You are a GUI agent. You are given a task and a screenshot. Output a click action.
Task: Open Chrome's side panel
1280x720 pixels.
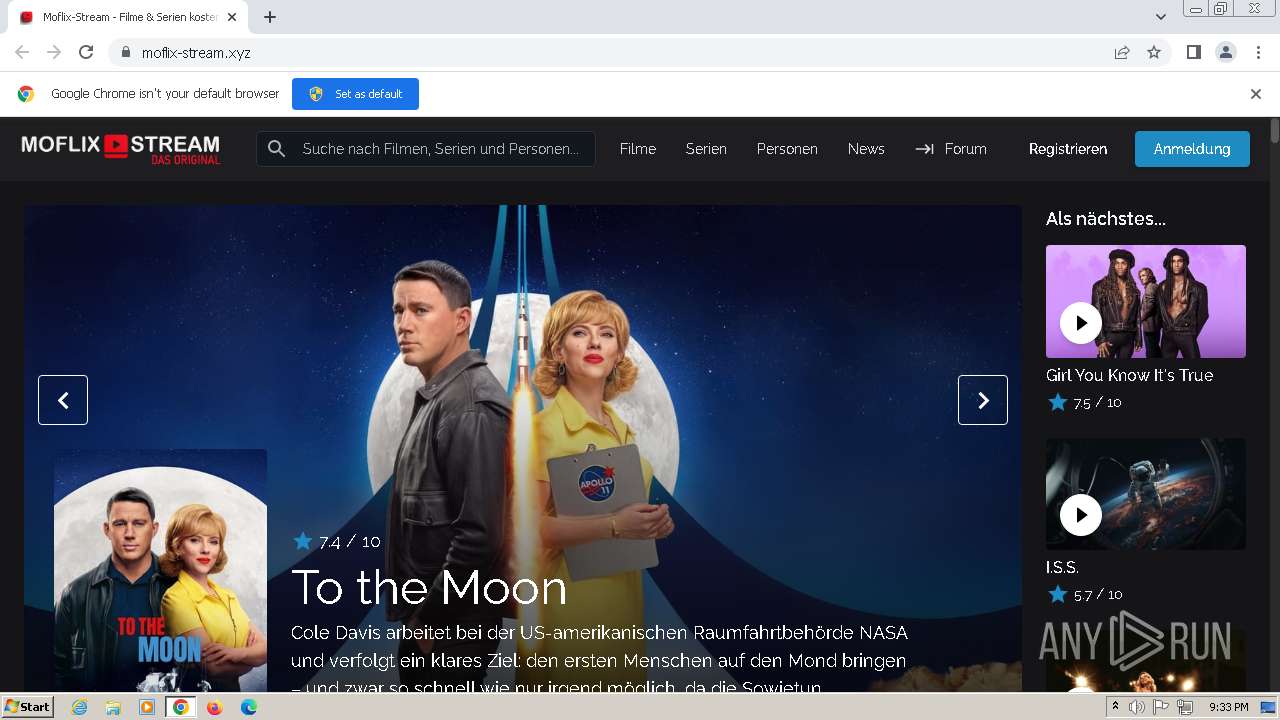click(x=1193, y=53)
